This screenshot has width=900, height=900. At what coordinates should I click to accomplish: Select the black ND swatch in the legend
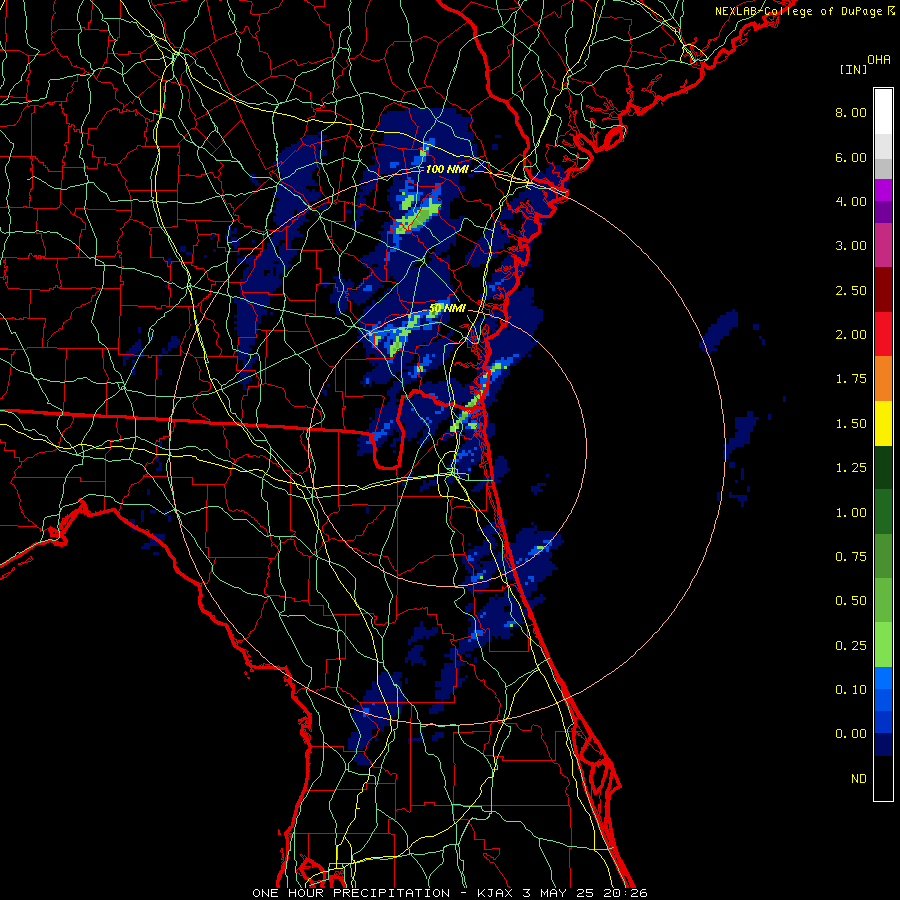tap(883, 778)
